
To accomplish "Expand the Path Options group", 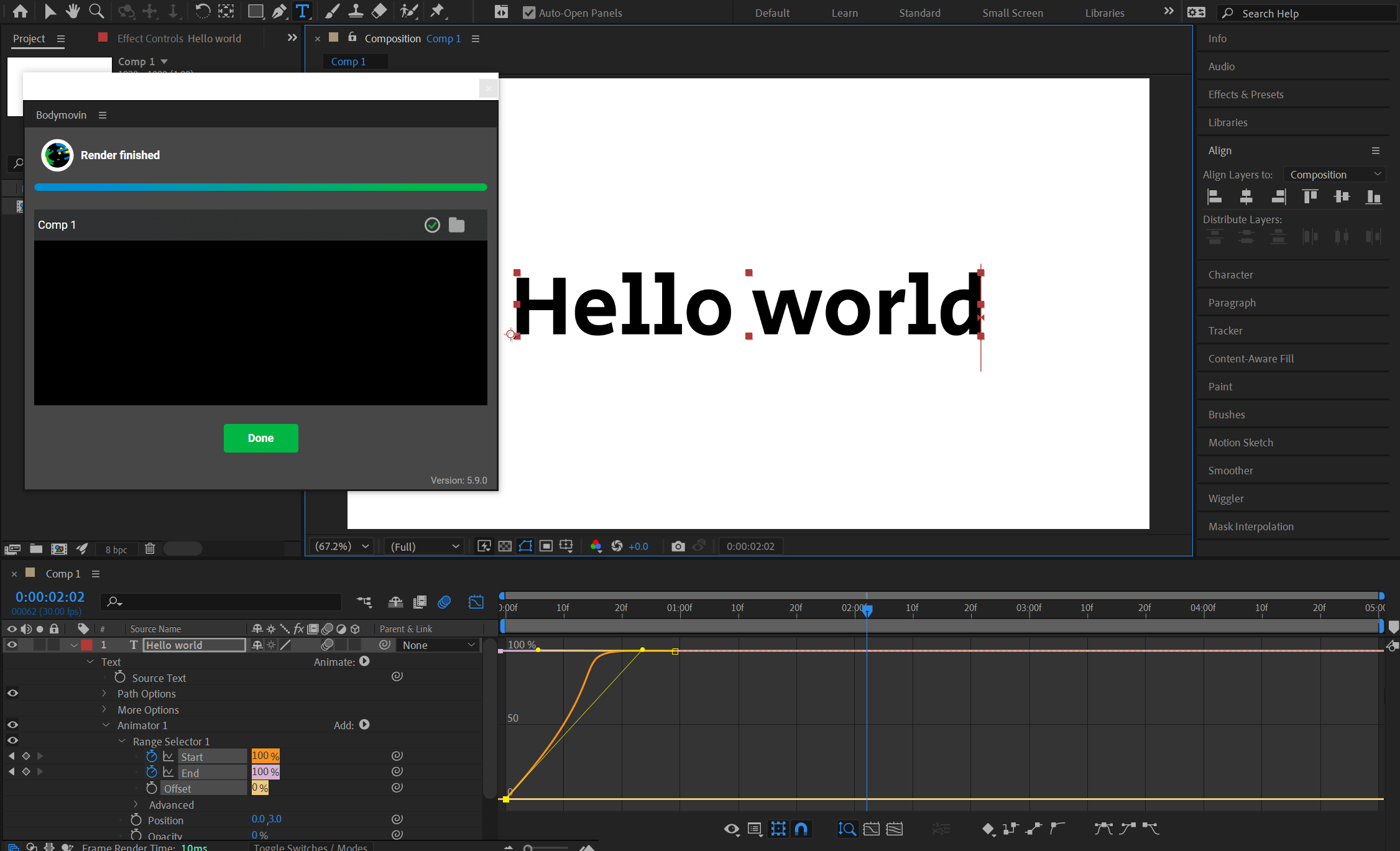I will pyautogui.click(x=104, y=694).
